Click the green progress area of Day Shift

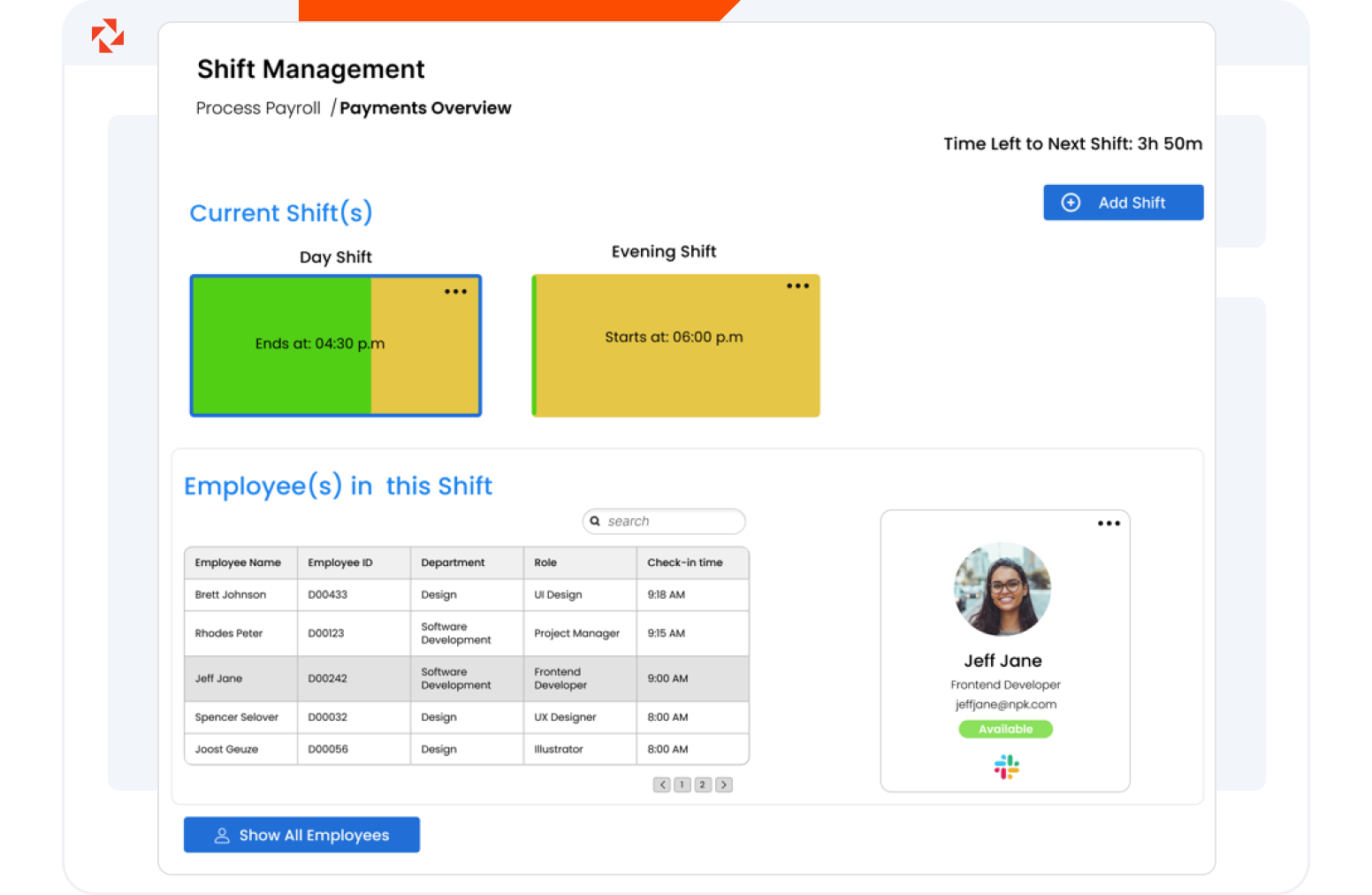(x=278, y=371)
